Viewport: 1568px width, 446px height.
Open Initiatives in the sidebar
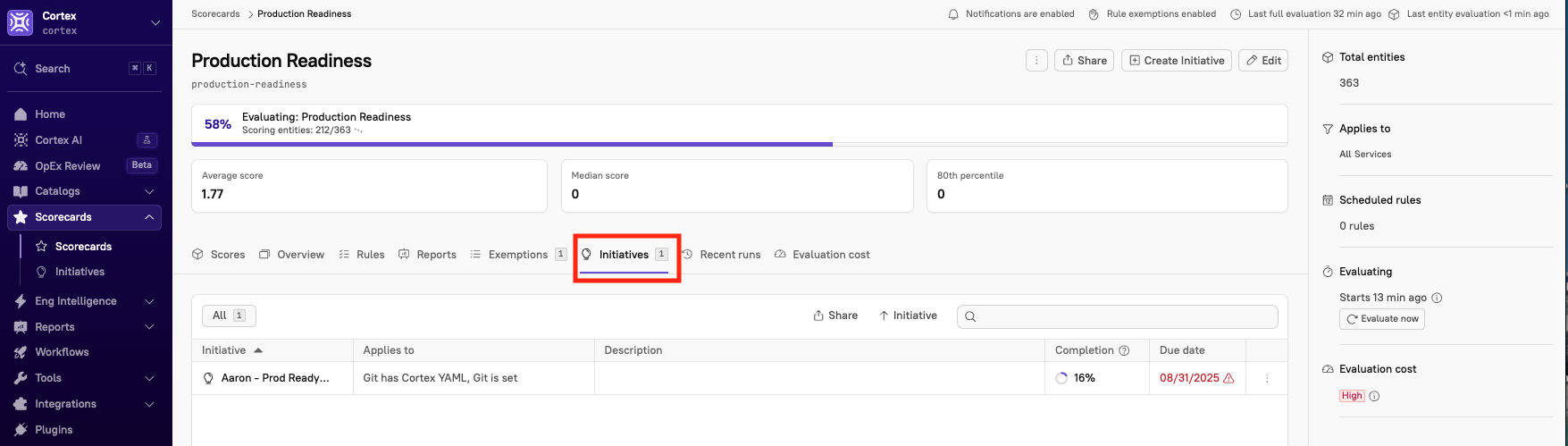(80, 272)
